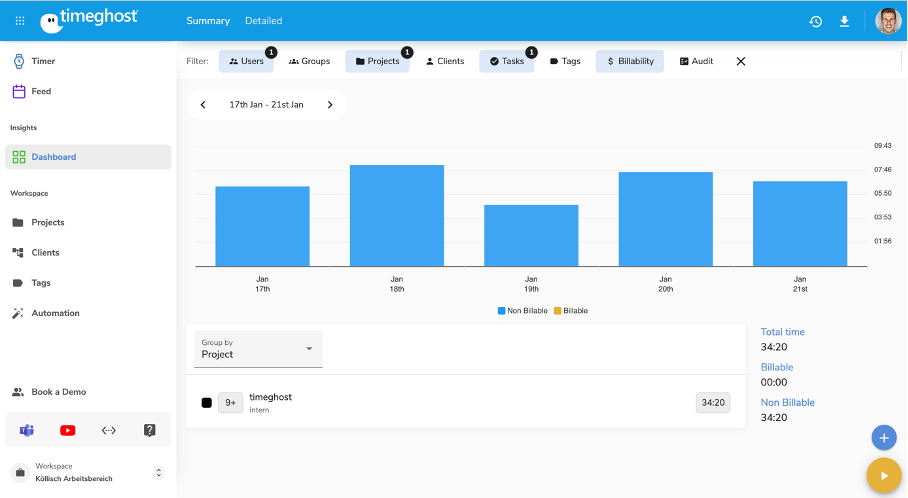The height and width of the screenshot is (498, 908).
Task: Start timer with yellow play button
Action: point(883,475)
